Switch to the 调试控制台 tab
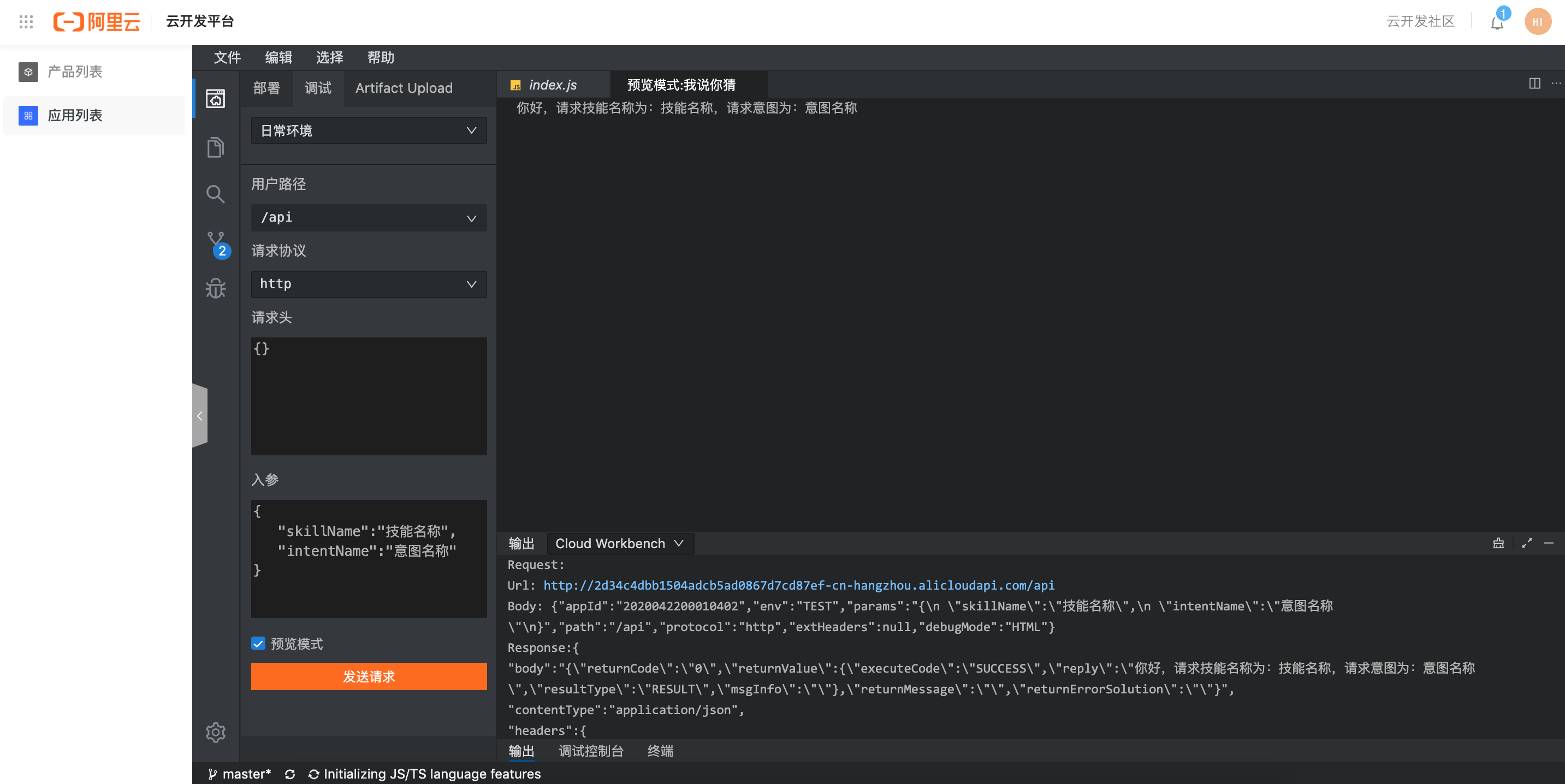 click(590, 751)
